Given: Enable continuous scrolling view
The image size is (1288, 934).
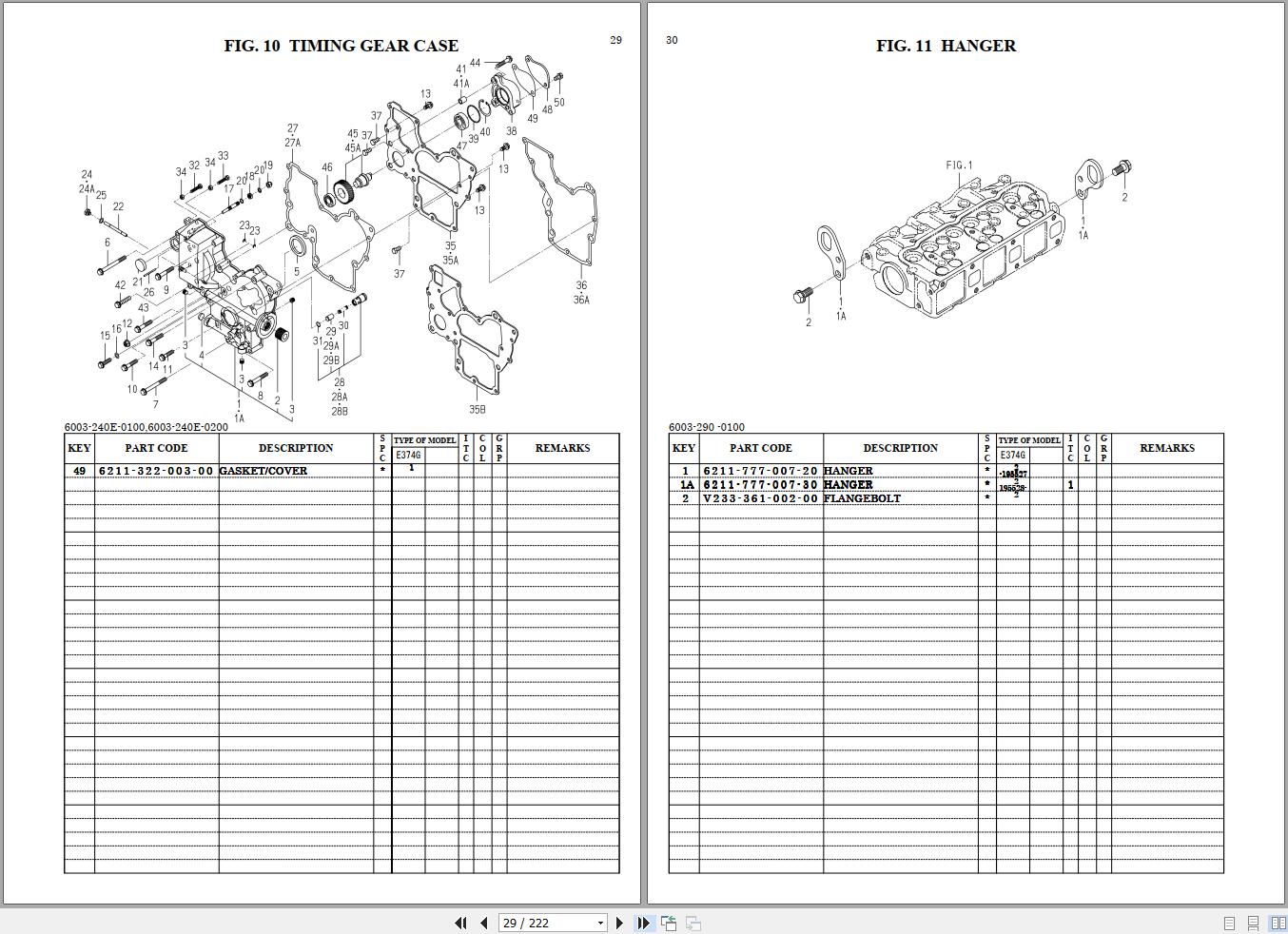Looking at the screenshot, I should coord(1254,924).
